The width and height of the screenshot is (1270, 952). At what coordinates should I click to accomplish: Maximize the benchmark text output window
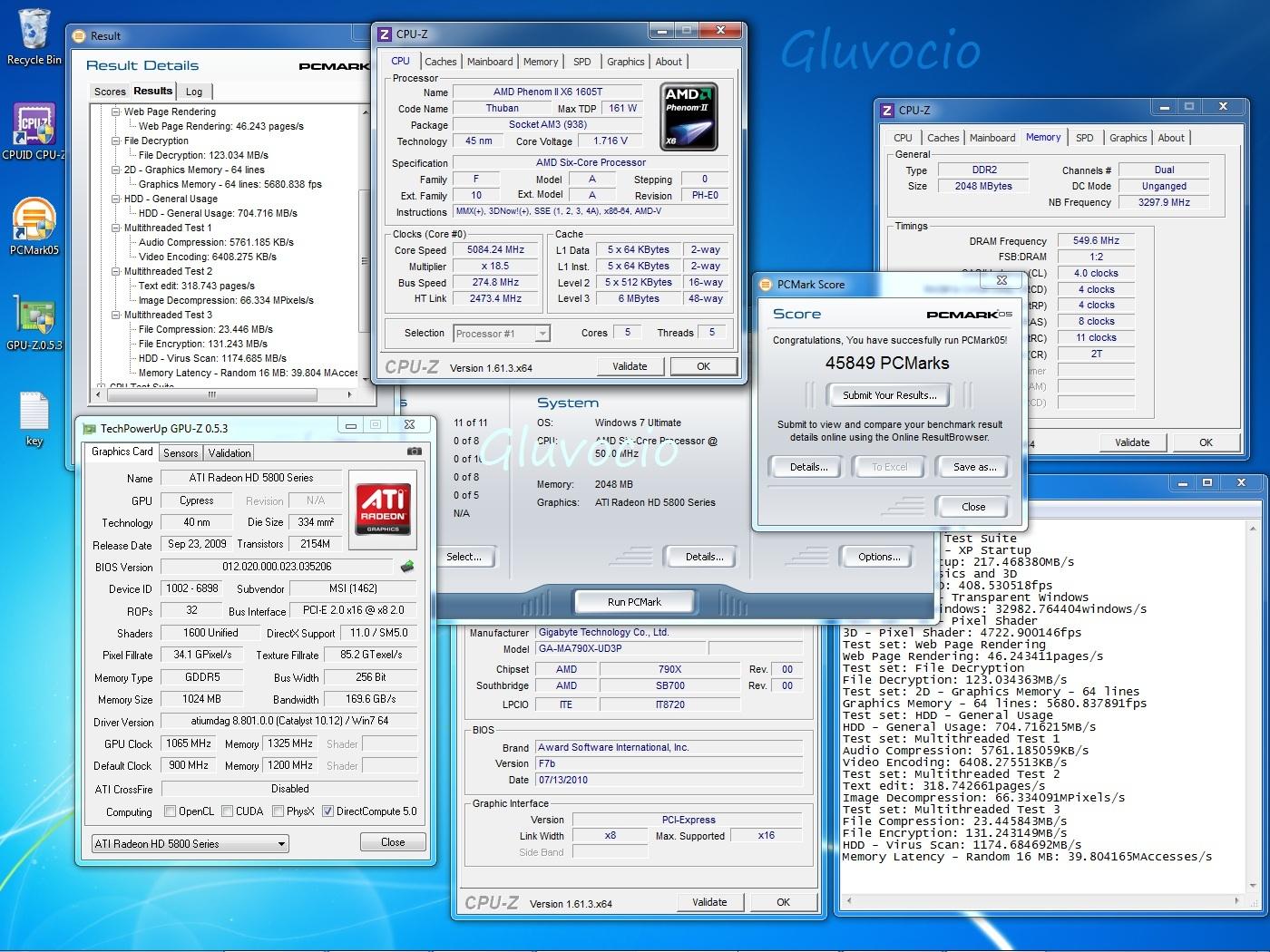click(x=1207, y=483)
